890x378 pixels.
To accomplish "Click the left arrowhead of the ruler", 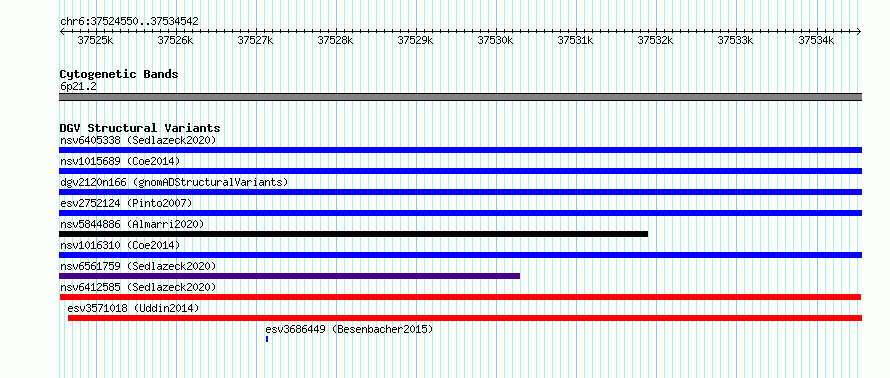I will click(61, 31).
